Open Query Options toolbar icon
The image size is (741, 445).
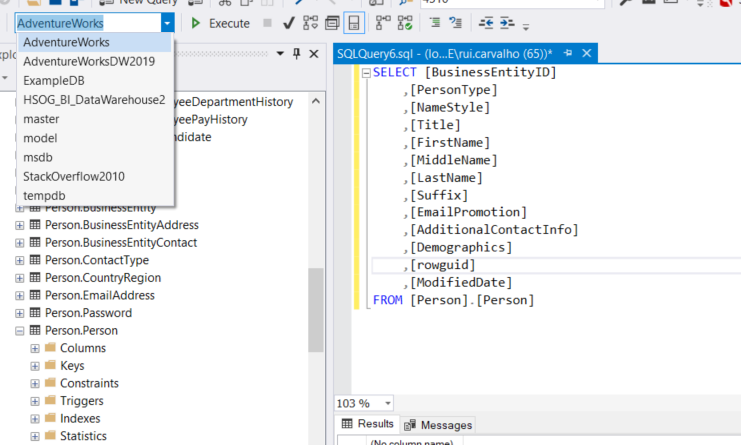coord(332,23)
